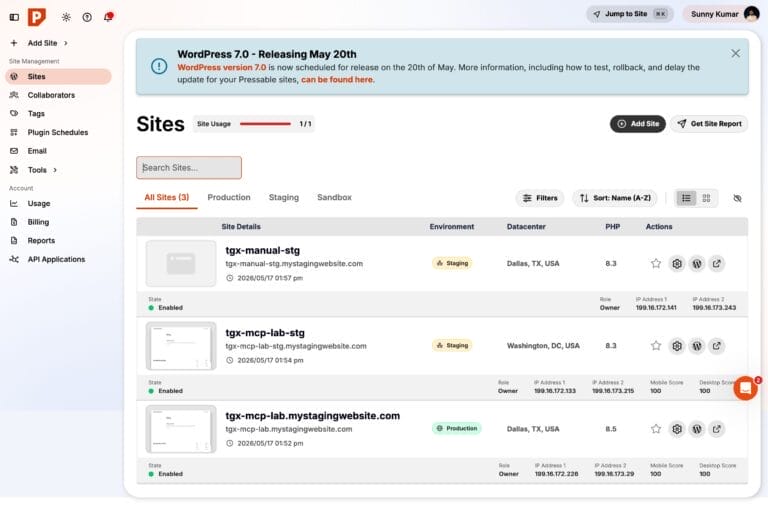The width and height of the screenshot is (768, 505).
Task: Toggle the hide details eye icon
Action: [737, 198]
